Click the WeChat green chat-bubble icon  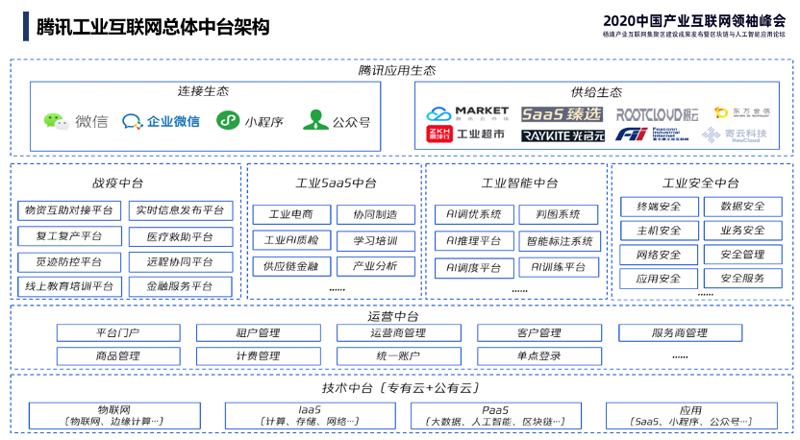56,121
